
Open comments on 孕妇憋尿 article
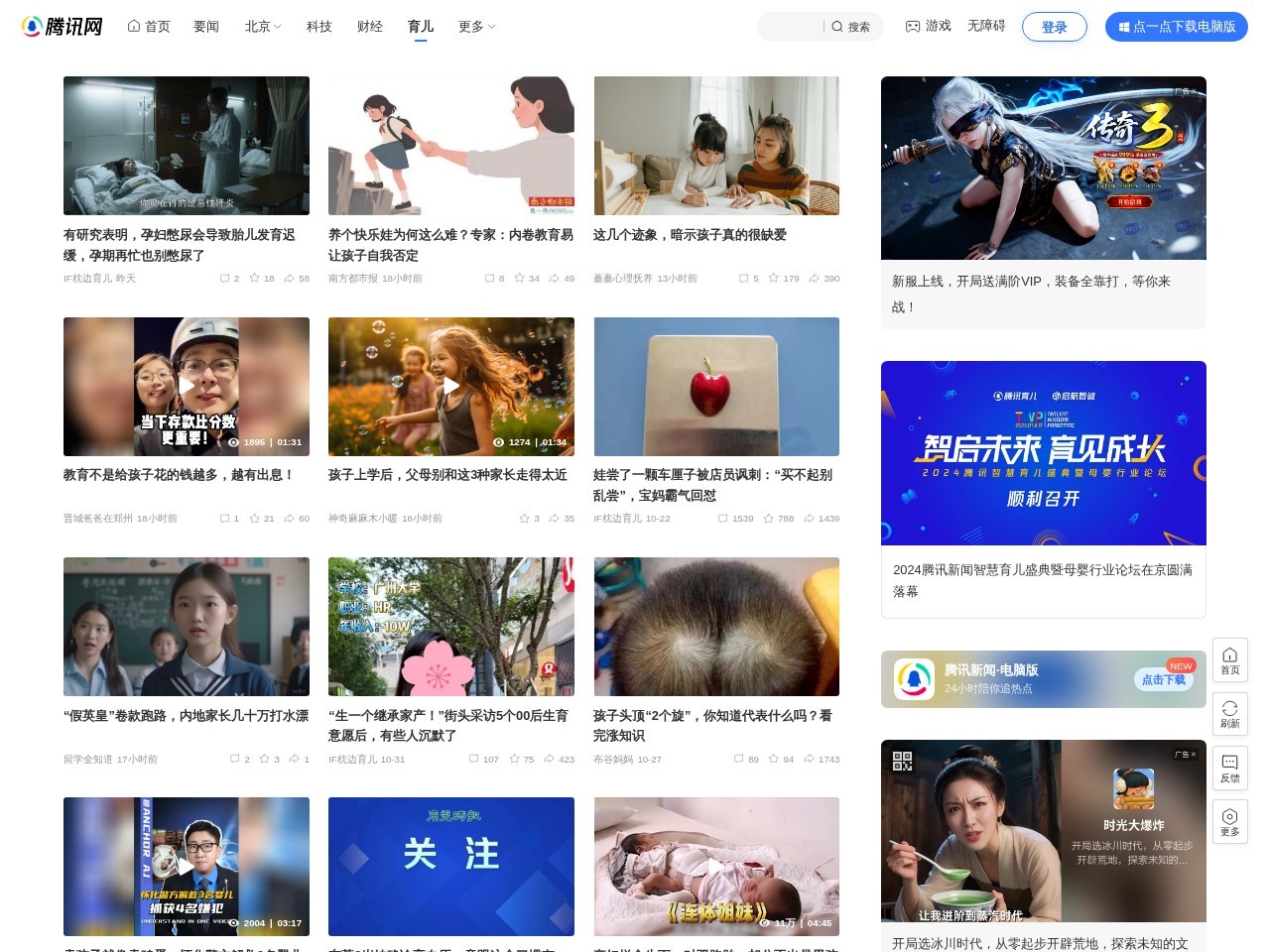[x=229, y=279]
